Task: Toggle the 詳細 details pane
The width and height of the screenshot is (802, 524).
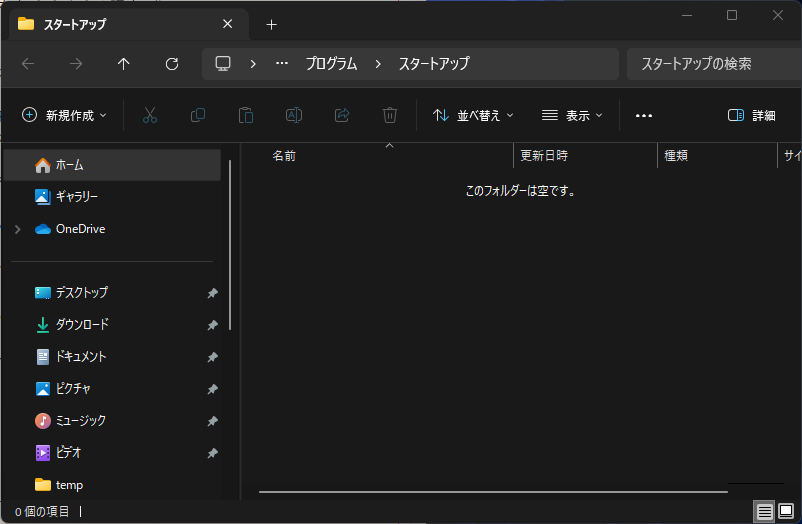Action: (x=752, y=115)
